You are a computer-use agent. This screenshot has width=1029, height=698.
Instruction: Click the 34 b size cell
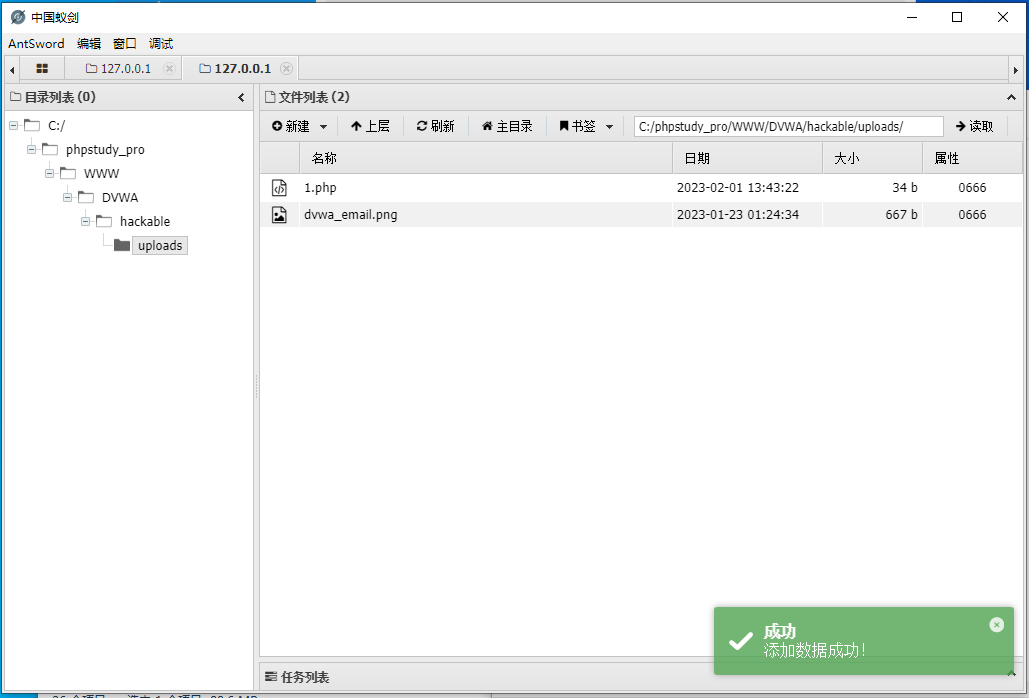(x=904, y=188)
